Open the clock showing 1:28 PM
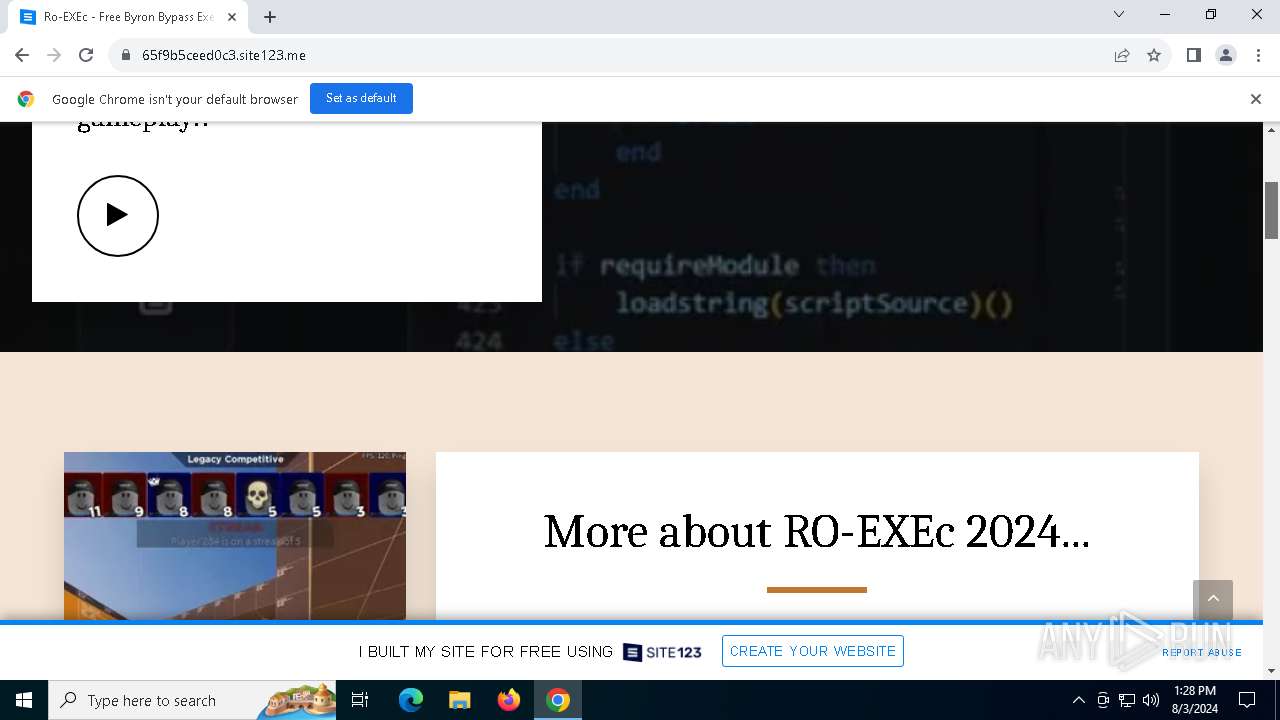Viewport: 1280px width, 720px height. tap(1195, 700)
